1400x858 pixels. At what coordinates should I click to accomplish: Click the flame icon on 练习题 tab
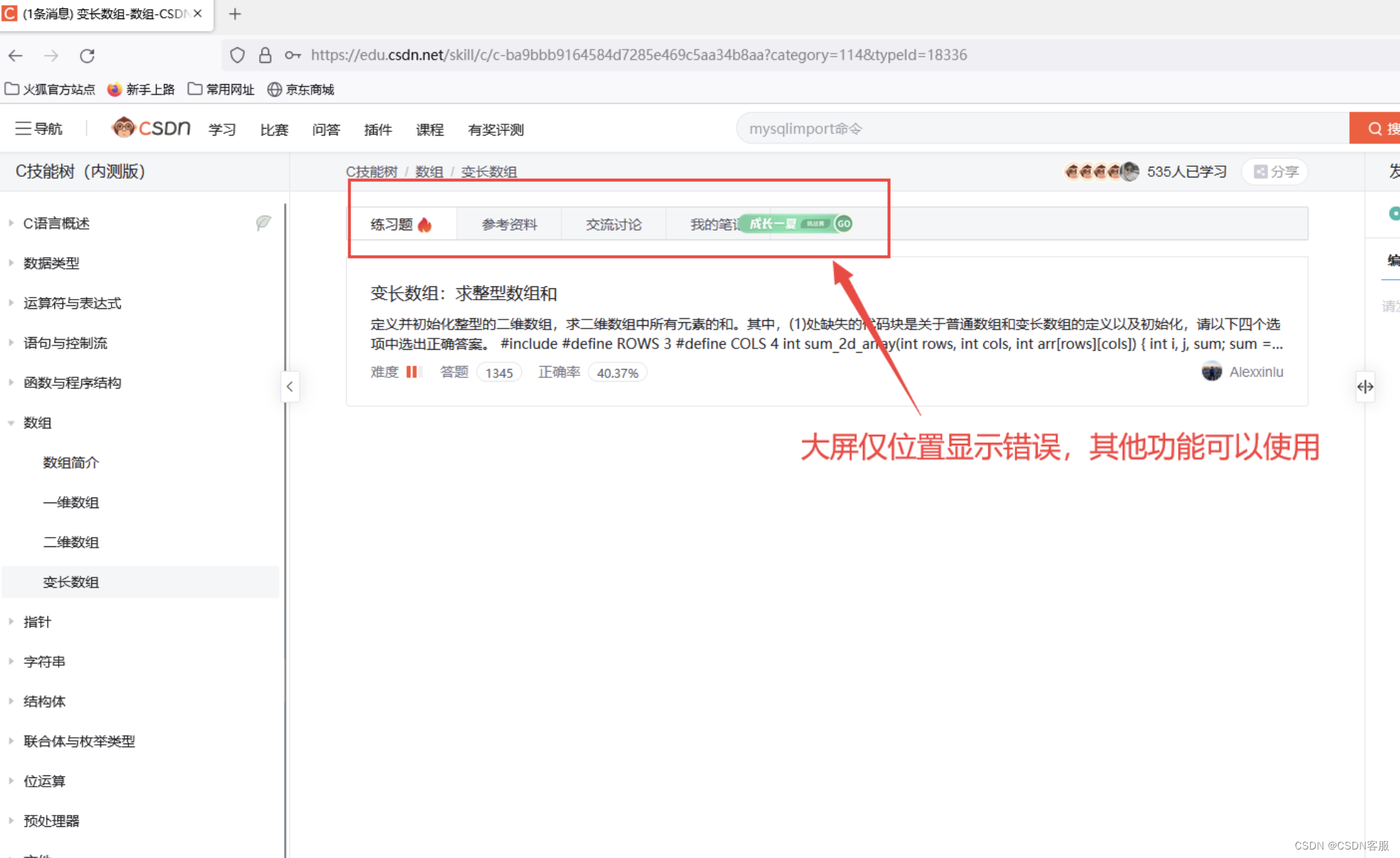(x=424, y=223)
